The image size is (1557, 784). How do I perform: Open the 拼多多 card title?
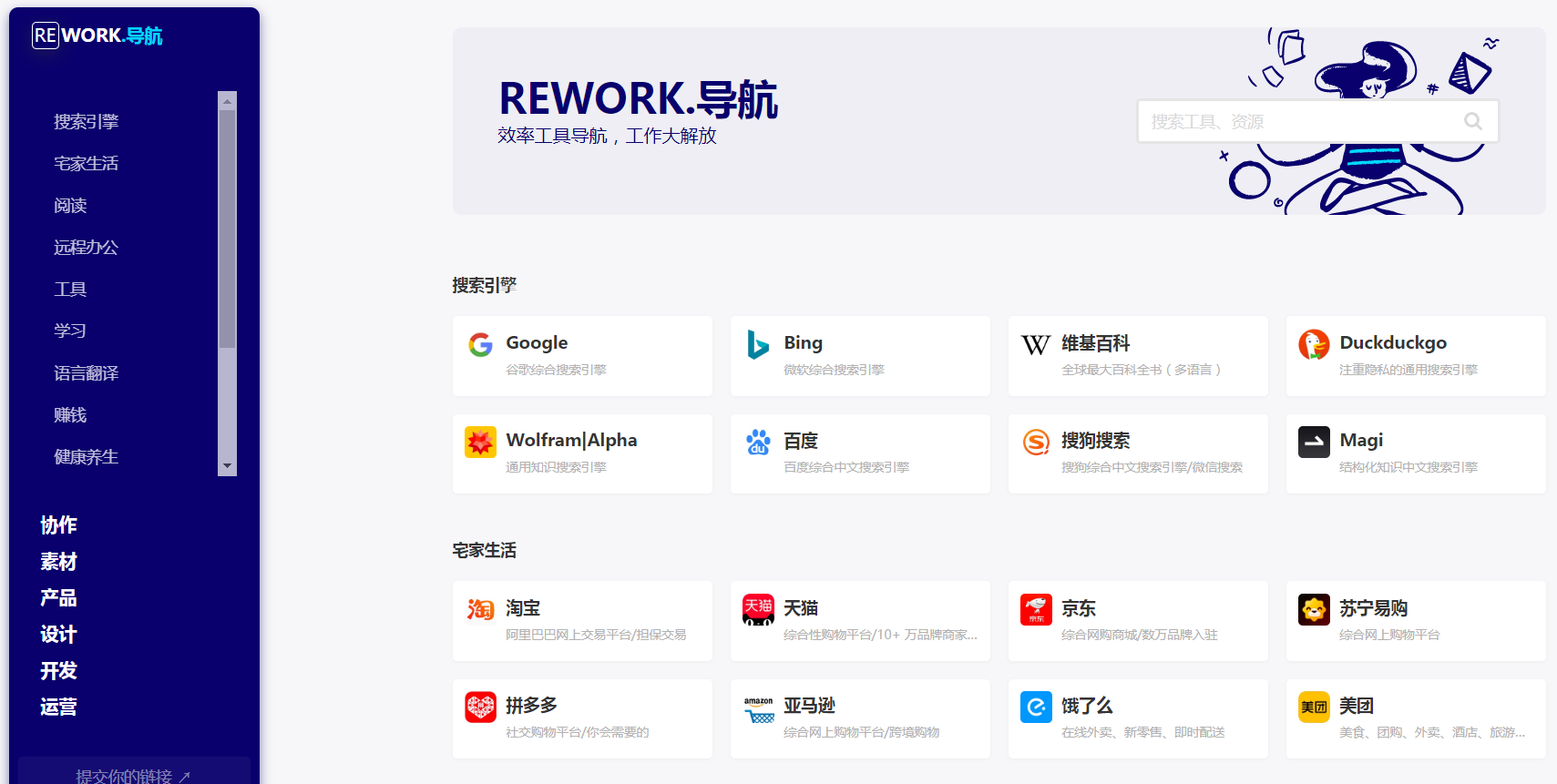click(x=532, y=706)
